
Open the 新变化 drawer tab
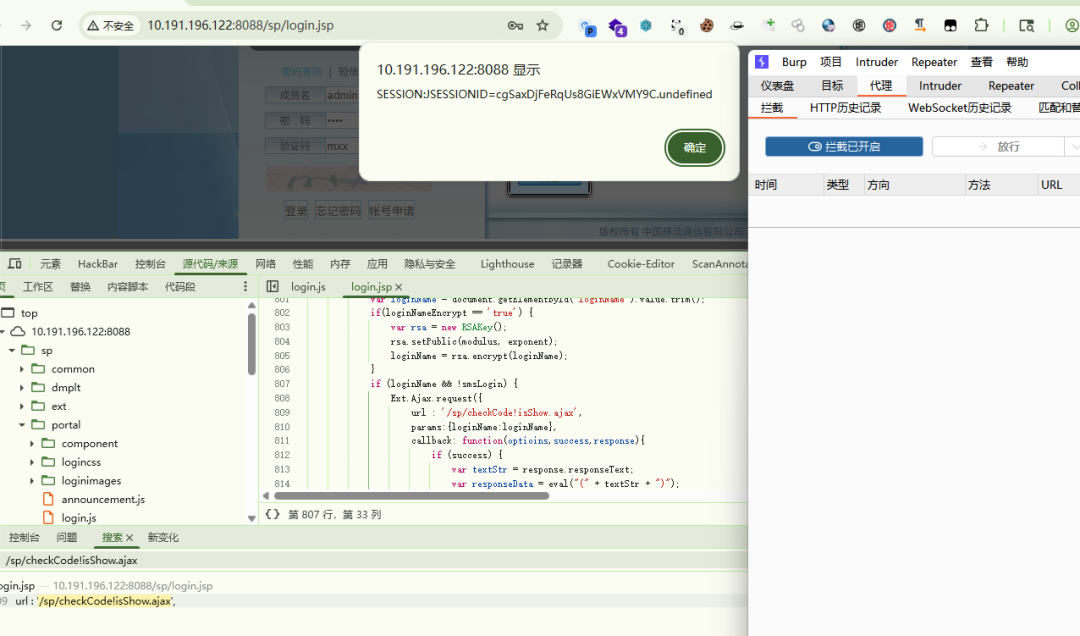[163, 537]
